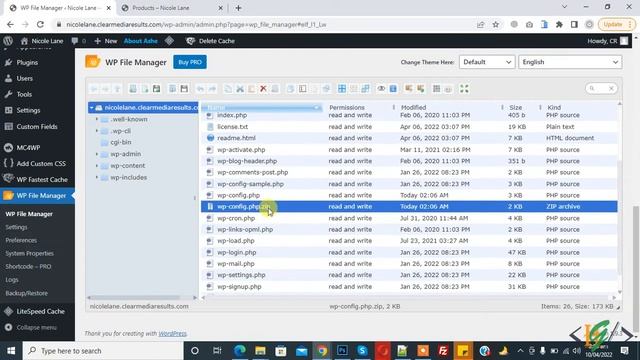Click Delete Cache in admin bar
Viewport: 640px width, 360px height.
click(210, 41)
